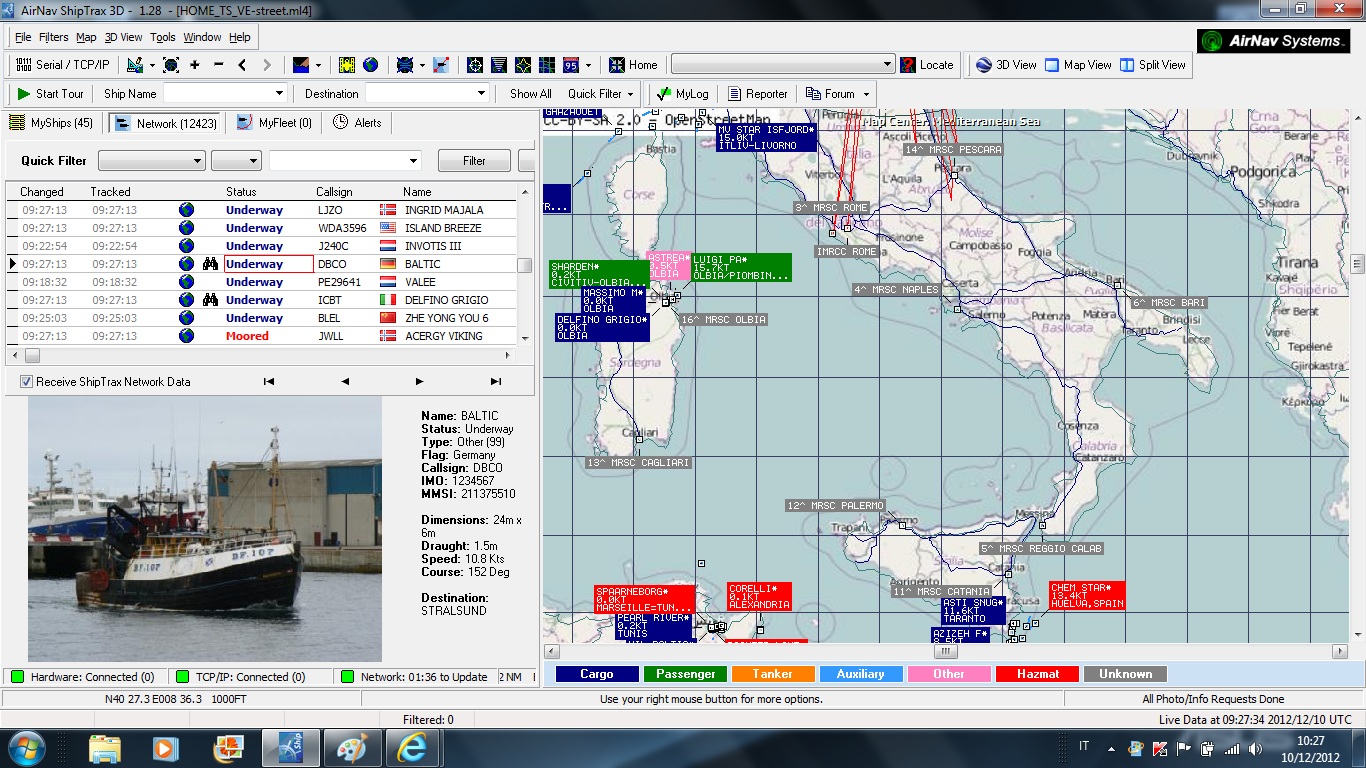The image size is (1366, 768).
Task: Select the ISLAND BREEZE ship row
Action: tap(262, 228)
